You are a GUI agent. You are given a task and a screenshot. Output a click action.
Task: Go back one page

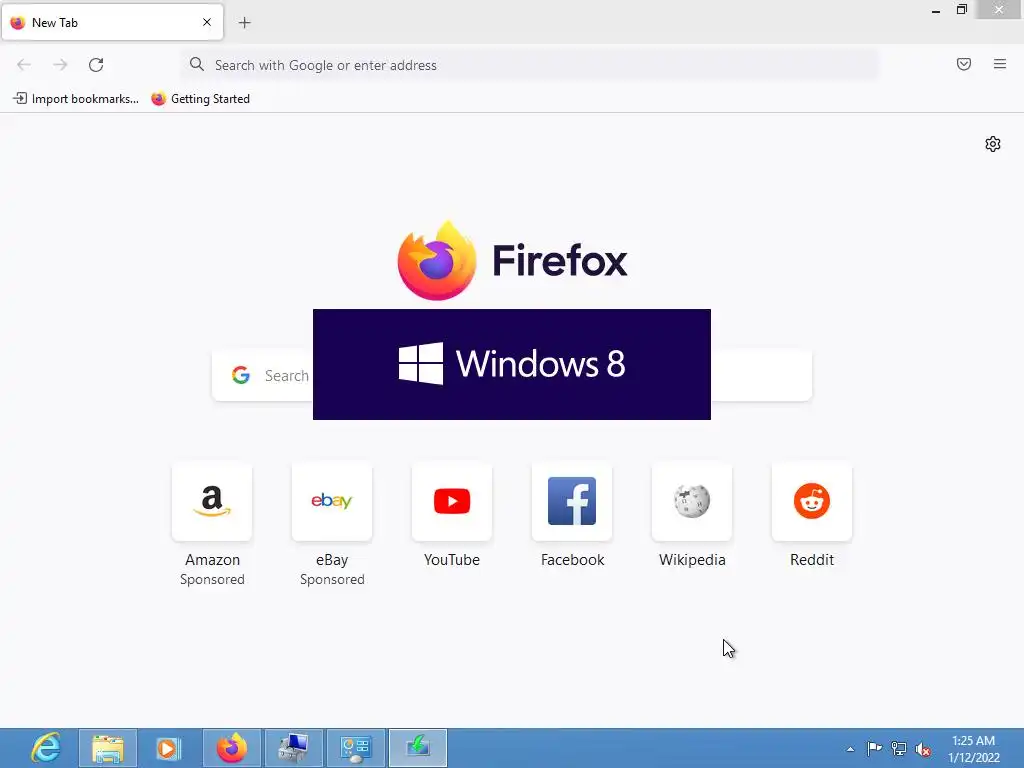[24, 65]
